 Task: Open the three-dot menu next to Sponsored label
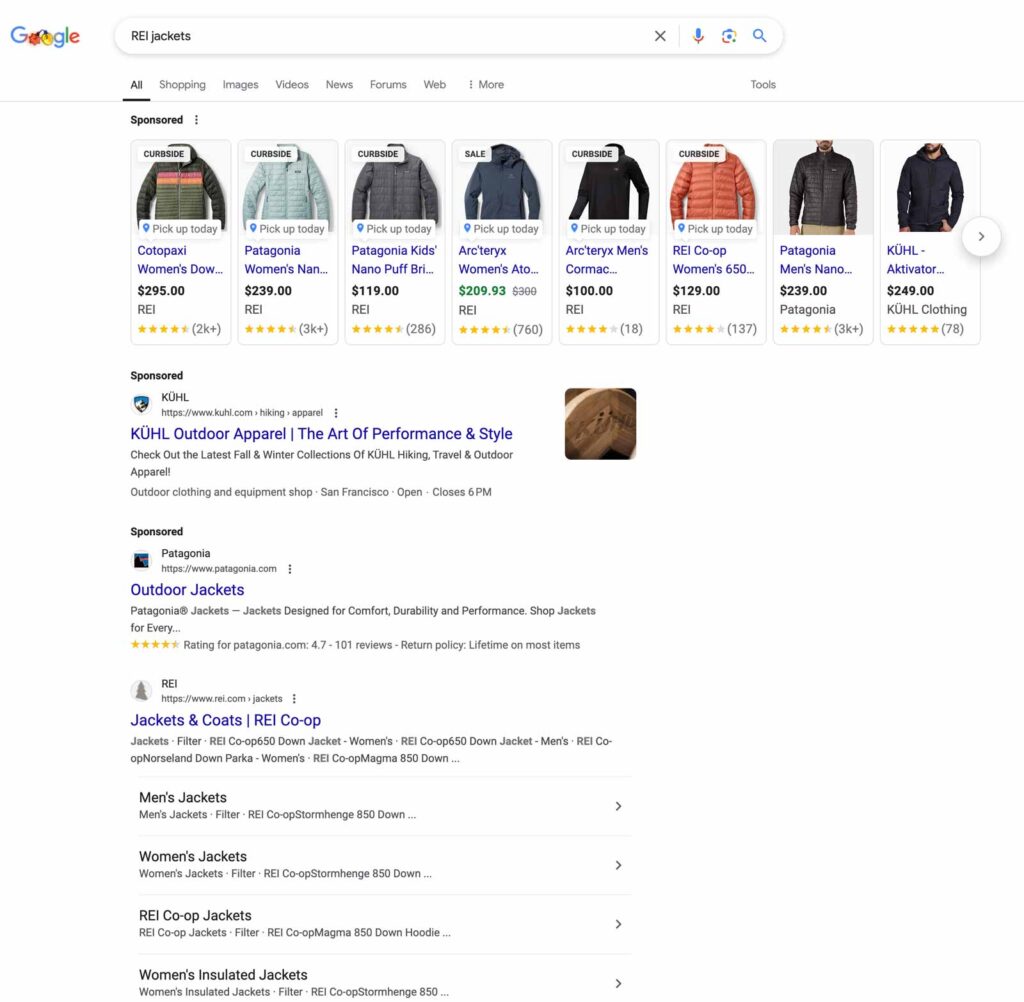[x=196, y=119]
